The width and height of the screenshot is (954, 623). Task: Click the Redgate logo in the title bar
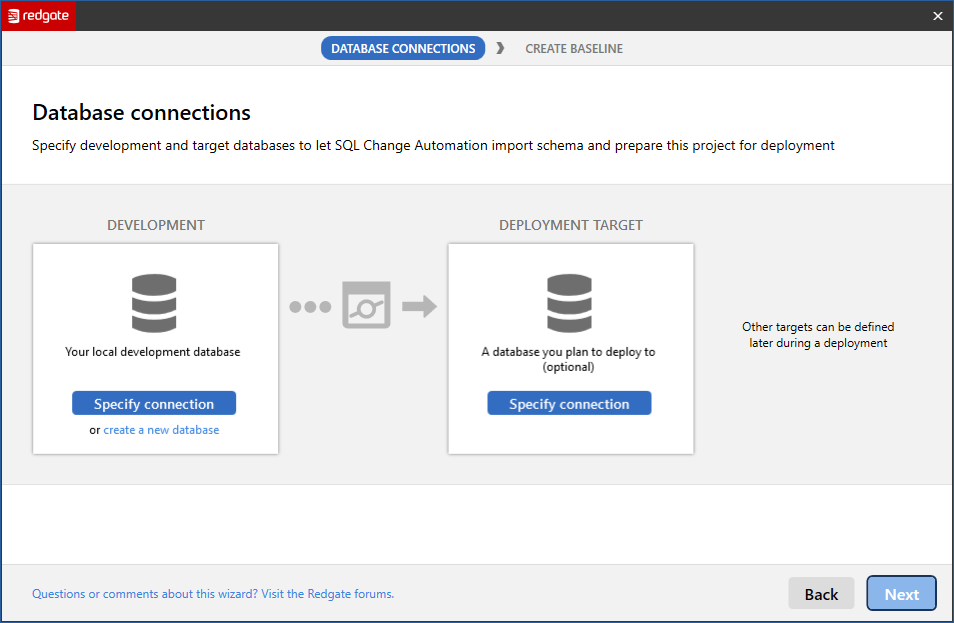[x=38, y=16]
